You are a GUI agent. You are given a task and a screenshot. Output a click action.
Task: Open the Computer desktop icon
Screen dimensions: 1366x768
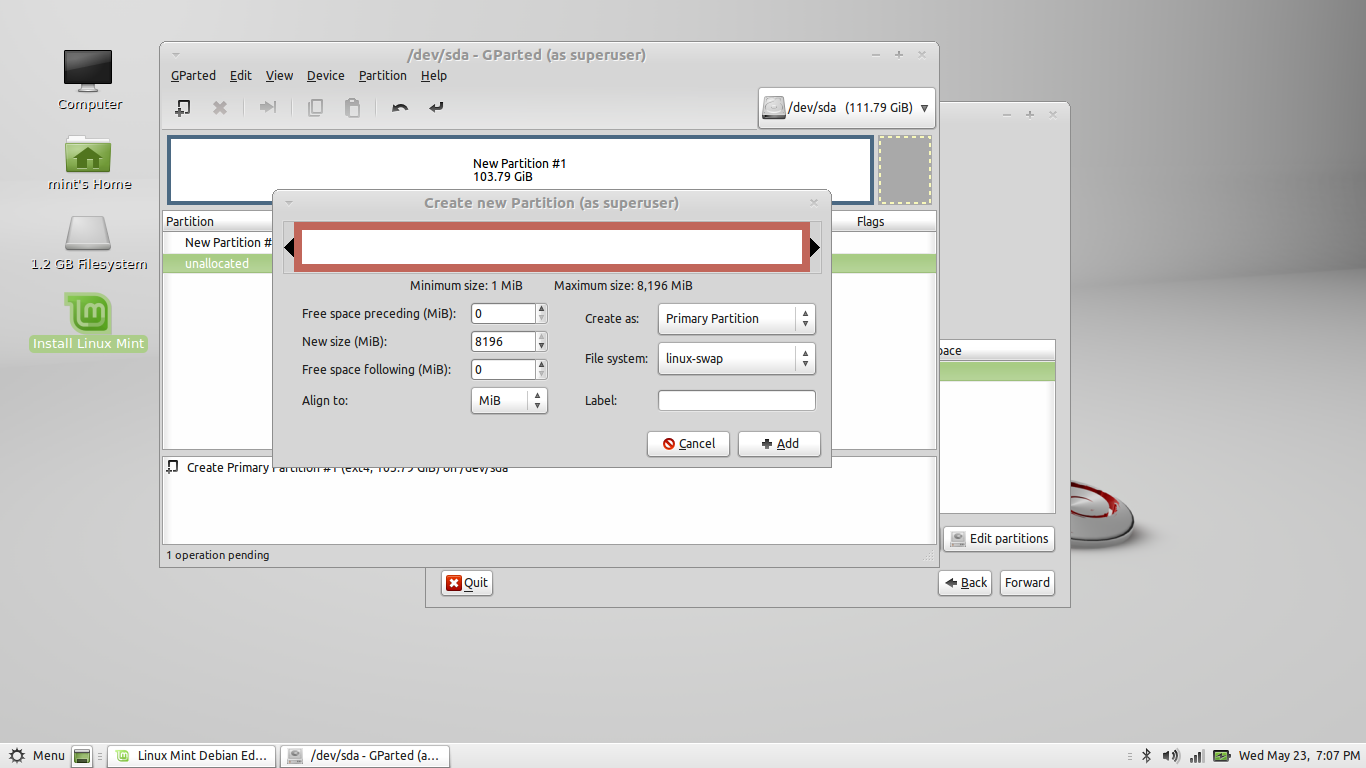[x=89, y=81]
